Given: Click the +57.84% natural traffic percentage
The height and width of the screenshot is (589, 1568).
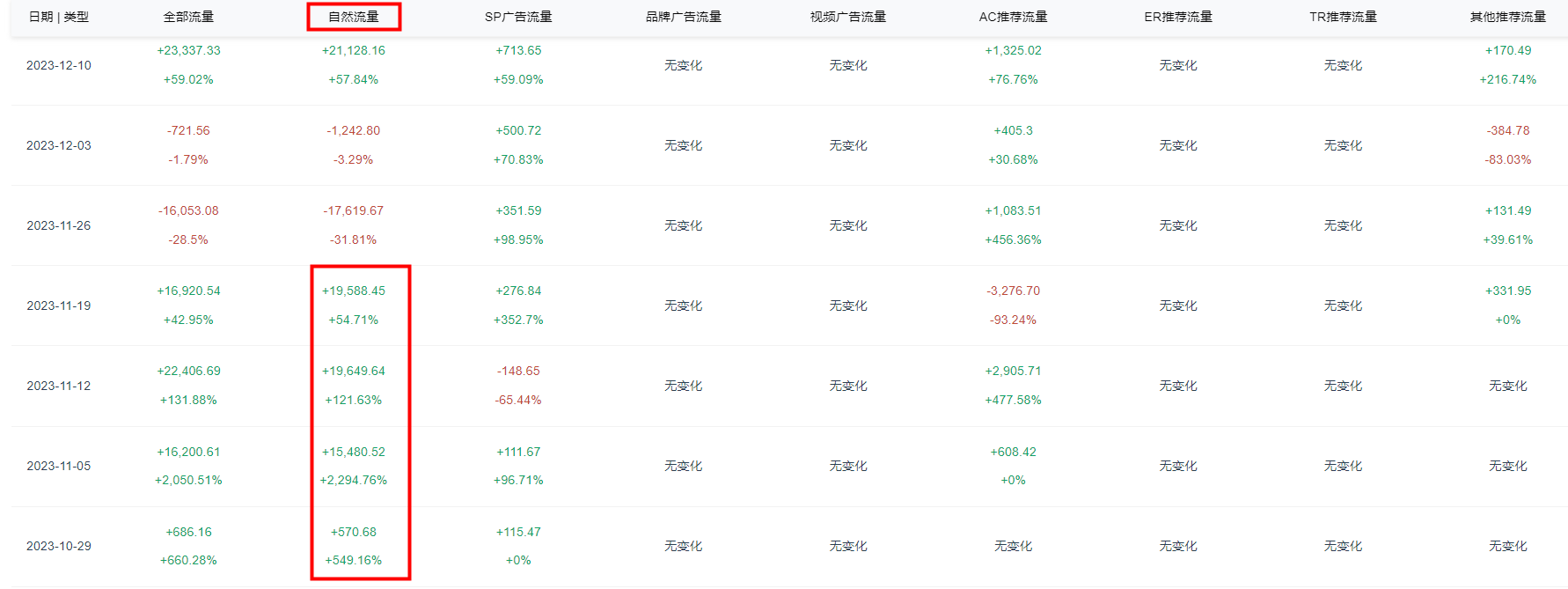Looking at the screenshot, I should (x=354, y=79).
